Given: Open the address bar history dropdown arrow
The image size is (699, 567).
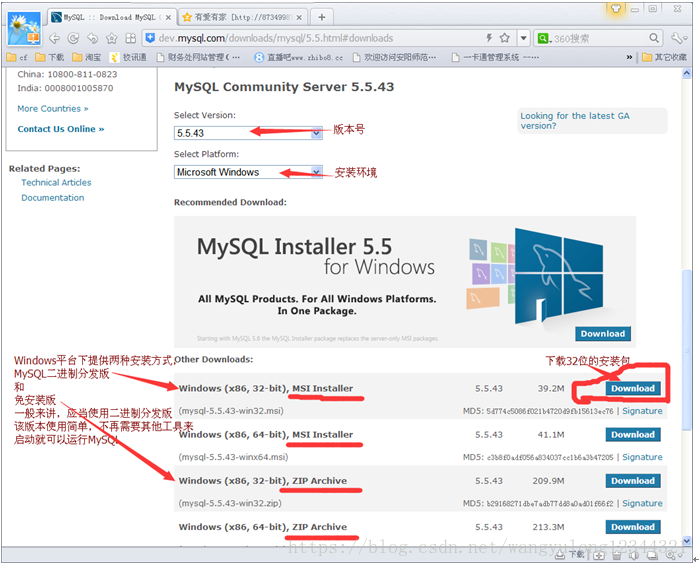Looking at the screenshot, I should tap(524, 38).
